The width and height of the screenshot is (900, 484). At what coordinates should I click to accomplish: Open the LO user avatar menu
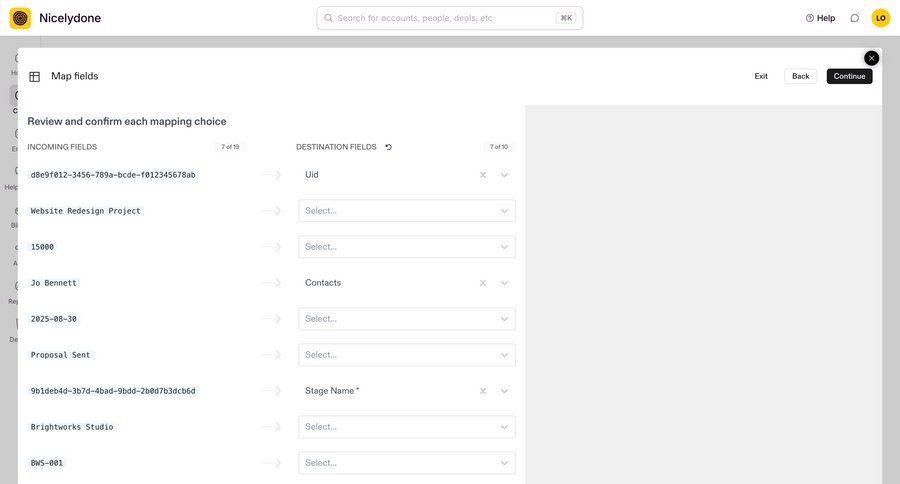point(880,18)
